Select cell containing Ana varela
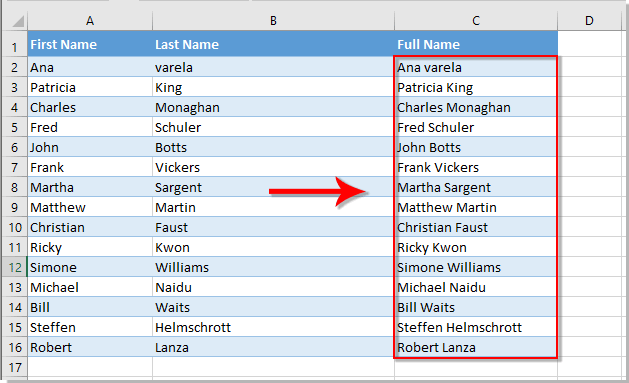This screenshot has width=629, height=383. [476, 67]
